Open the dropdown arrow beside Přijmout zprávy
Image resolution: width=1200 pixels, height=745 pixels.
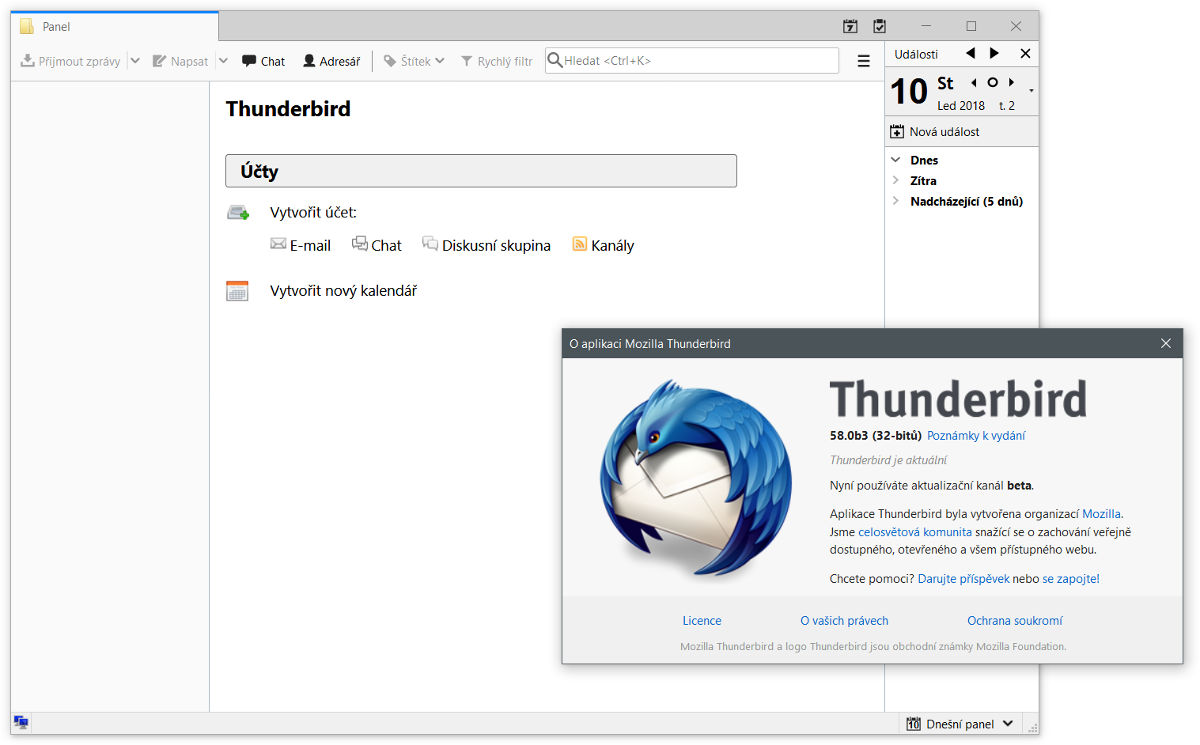(134, 61)
